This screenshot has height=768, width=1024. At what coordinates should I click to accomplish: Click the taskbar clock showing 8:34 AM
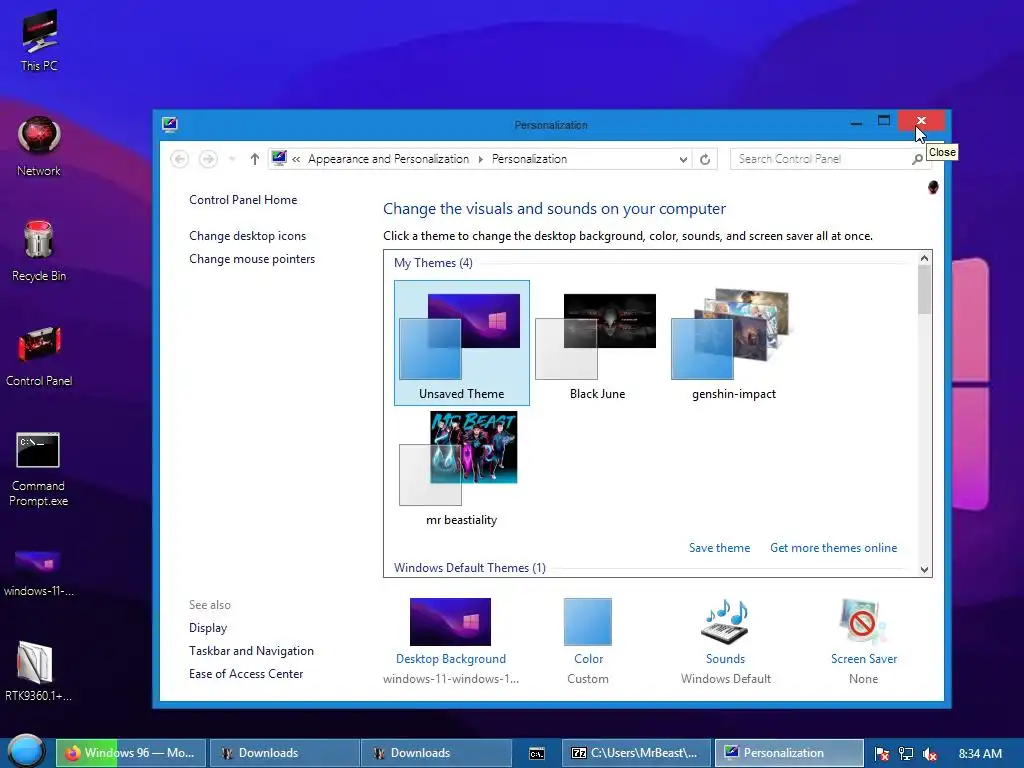(x=980, y=754)
